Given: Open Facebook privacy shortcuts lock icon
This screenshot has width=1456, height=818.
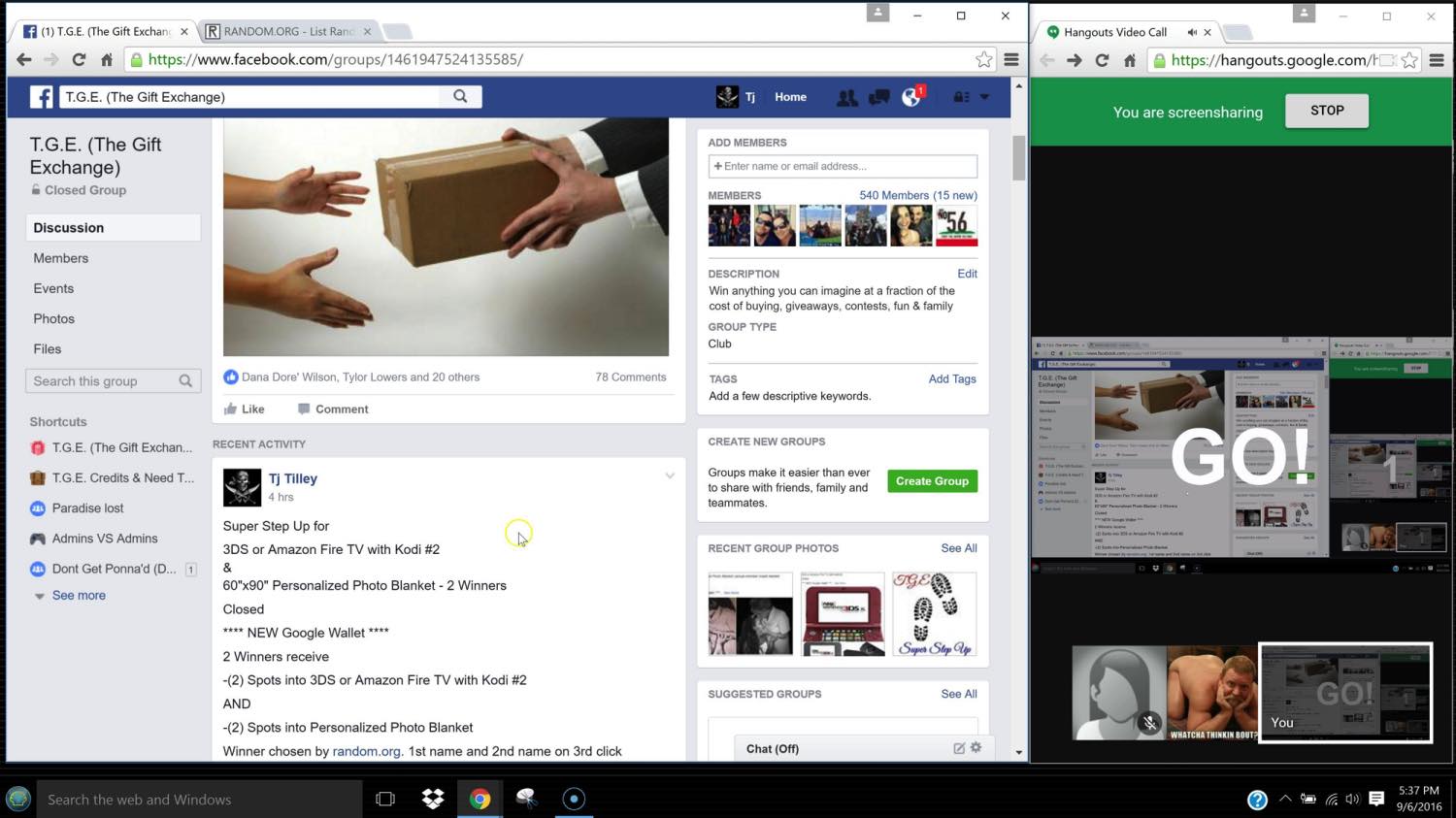Looking at the screenshot, I should (961, 97).
